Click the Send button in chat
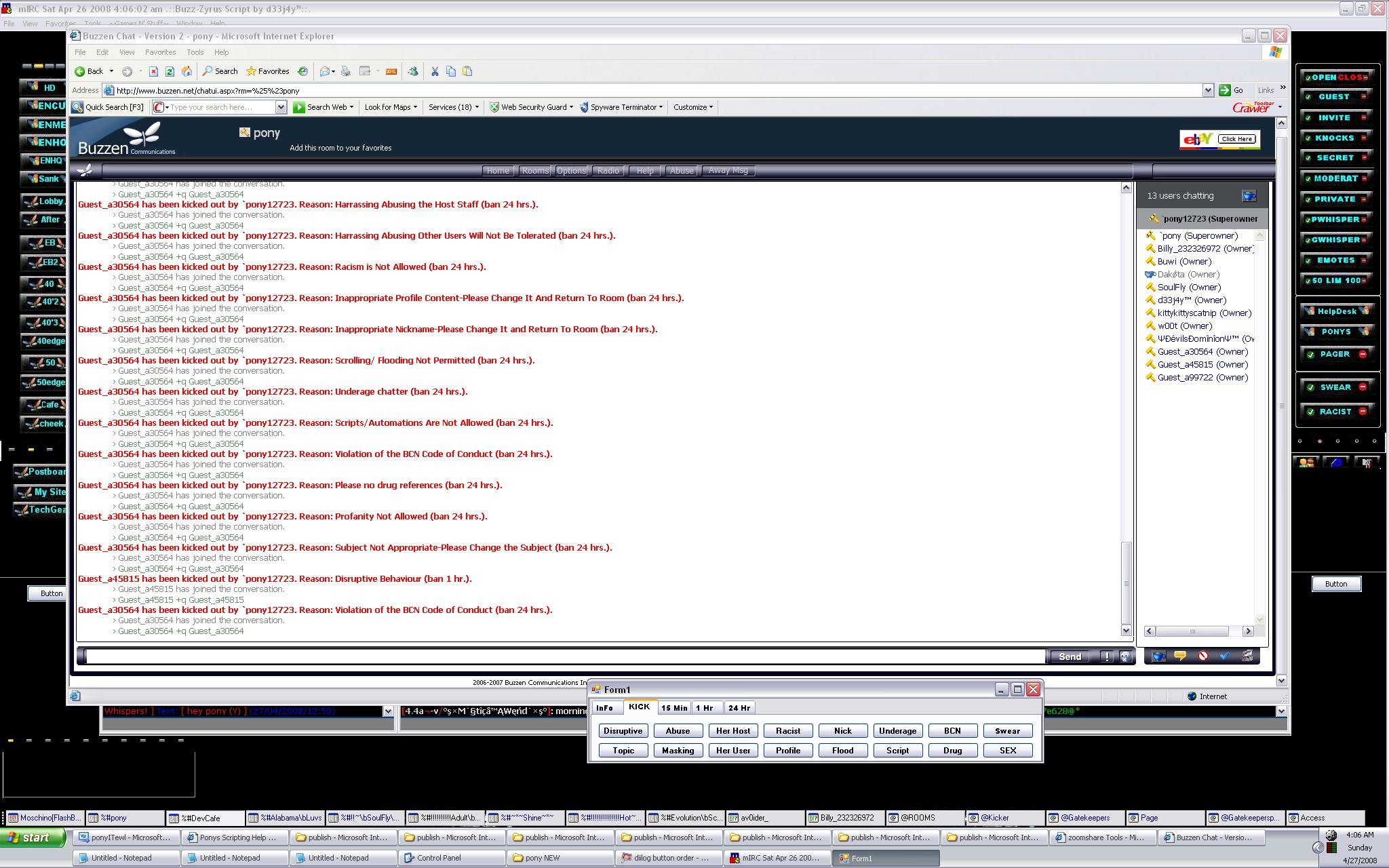1389x868 pixels. click(x=1070, y=656)
